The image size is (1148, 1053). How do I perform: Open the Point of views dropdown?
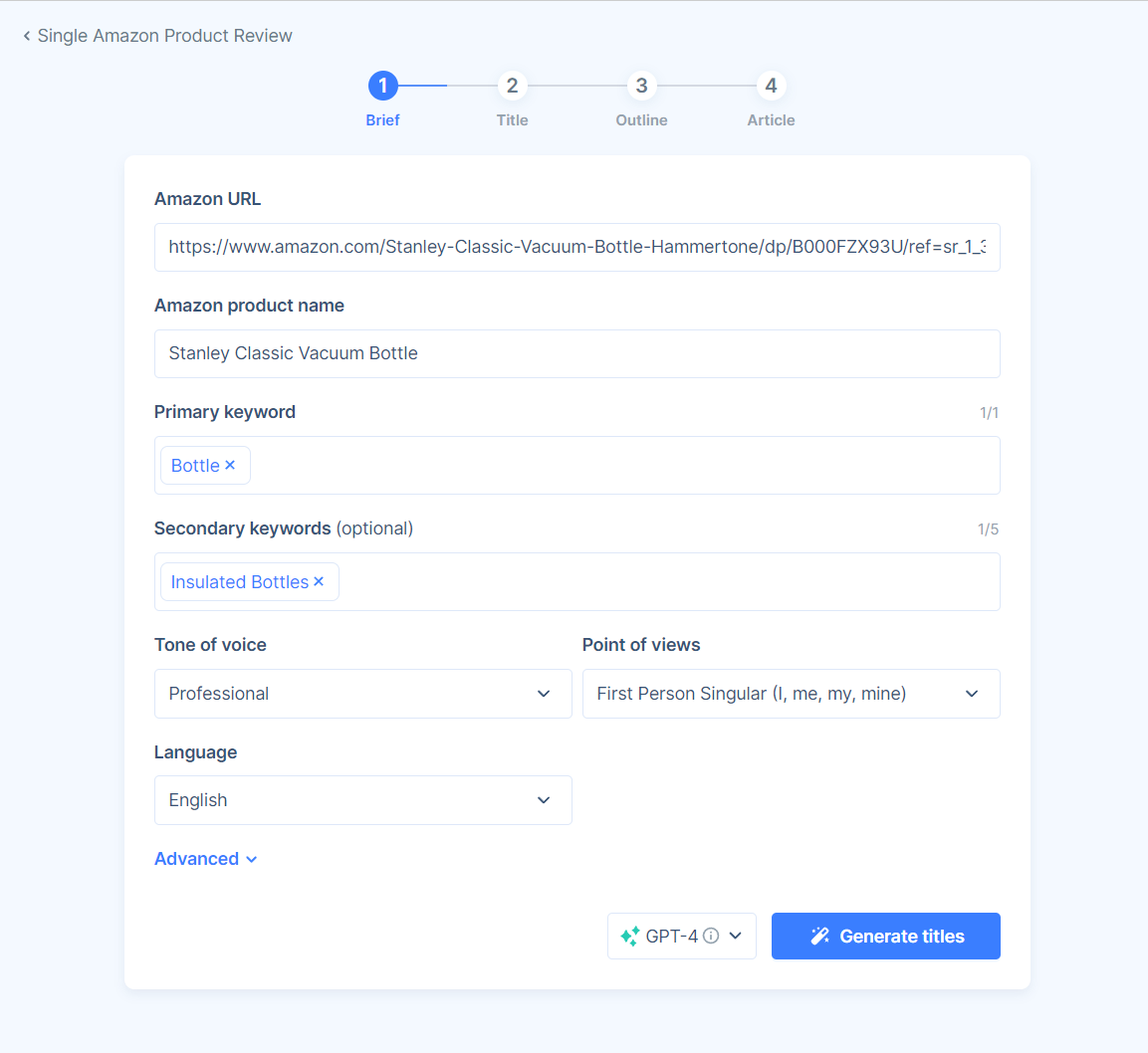pyautogui.click(x=791, y=694)
